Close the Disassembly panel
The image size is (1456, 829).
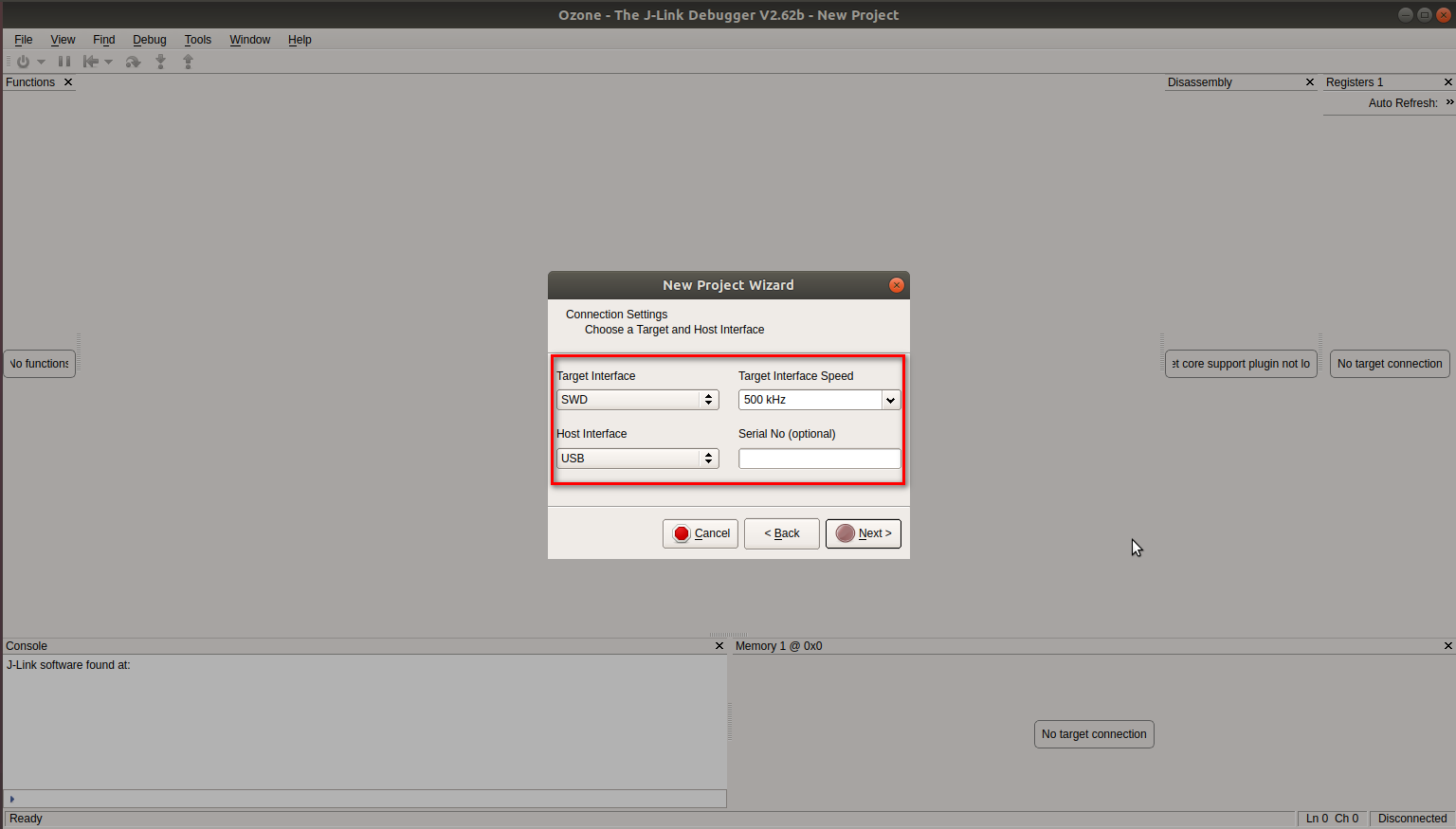[x=1310, y=82]
